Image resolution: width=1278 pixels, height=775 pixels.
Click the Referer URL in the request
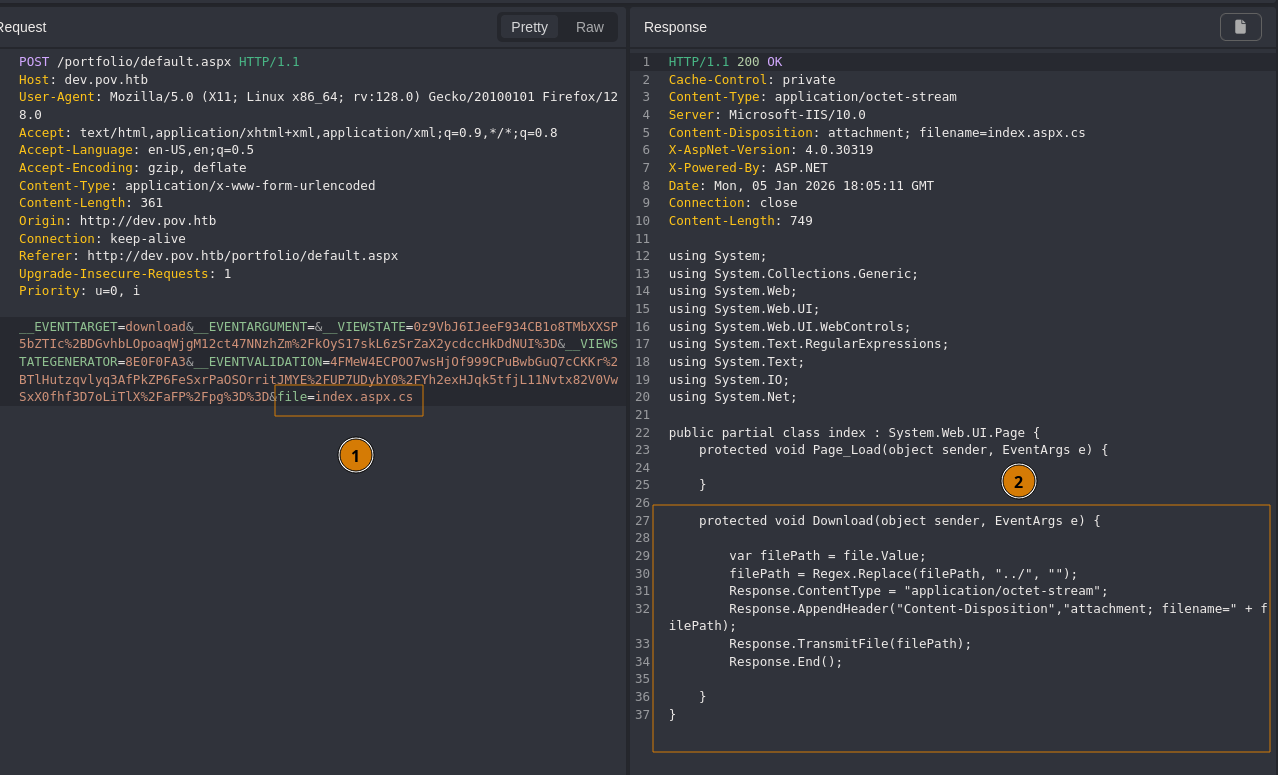(242, 256)
